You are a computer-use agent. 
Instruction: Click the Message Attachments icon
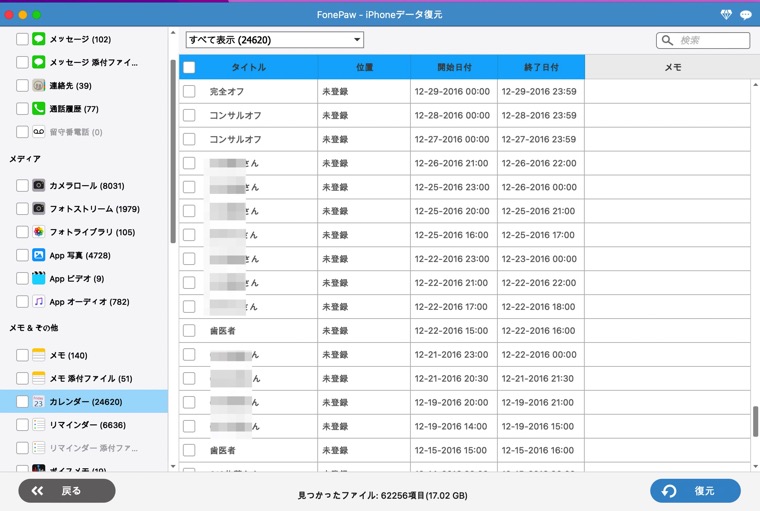(39, 62)
